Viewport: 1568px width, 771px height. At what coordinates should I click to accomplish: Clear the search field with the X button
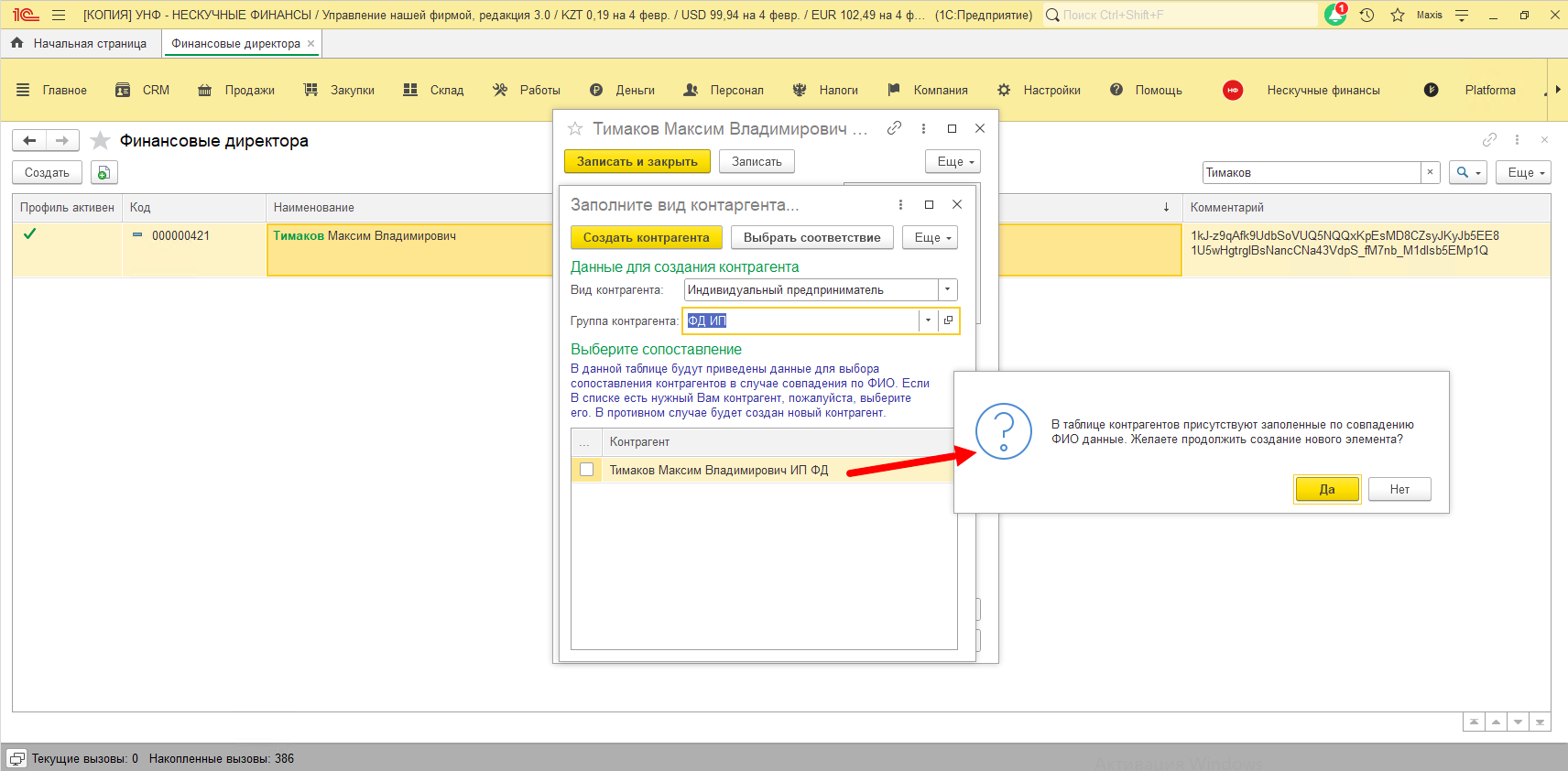point(1430,172)
